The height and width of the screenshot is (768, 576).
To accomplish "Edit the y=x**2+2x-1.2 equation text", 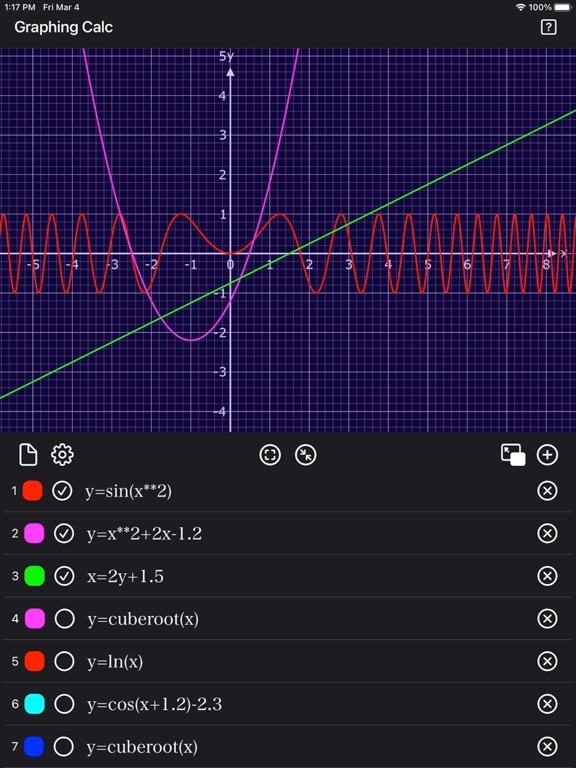I will pyautogui.click(x=144, y=533).
